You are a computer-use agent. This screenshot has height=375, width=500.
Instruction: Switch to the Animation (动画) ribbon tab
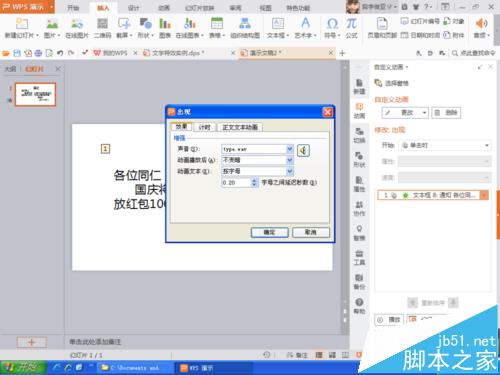[164, 8]
